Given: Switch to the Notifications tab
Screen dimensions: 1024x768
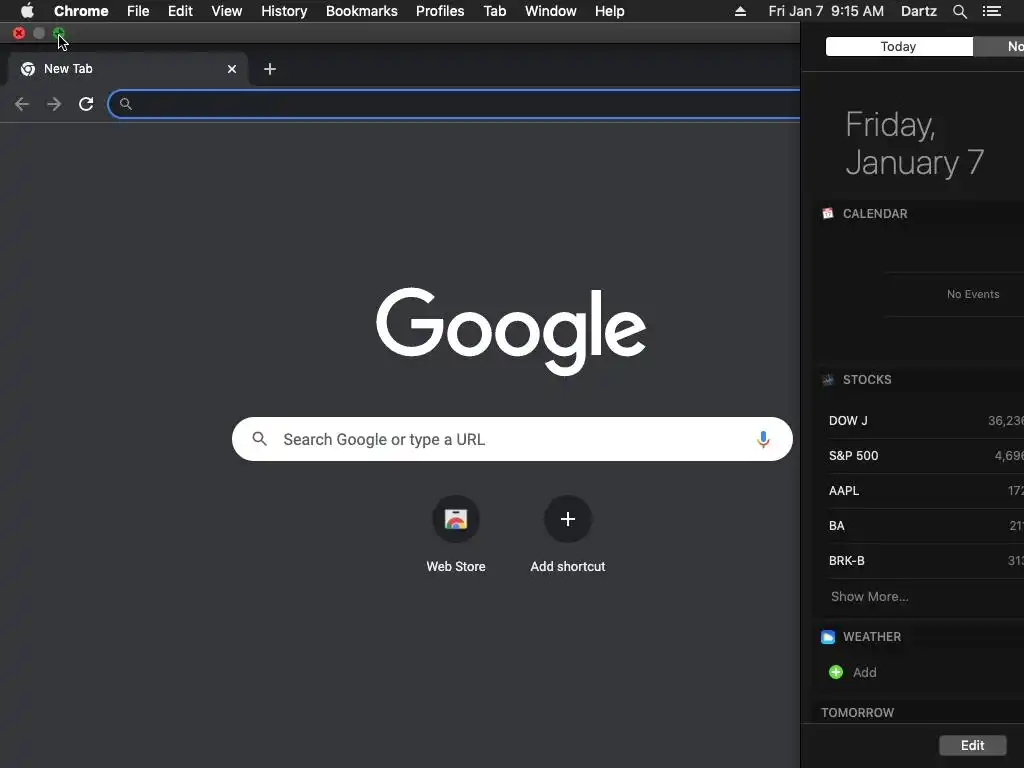Looking at the screenshot, I should [999, 46].
